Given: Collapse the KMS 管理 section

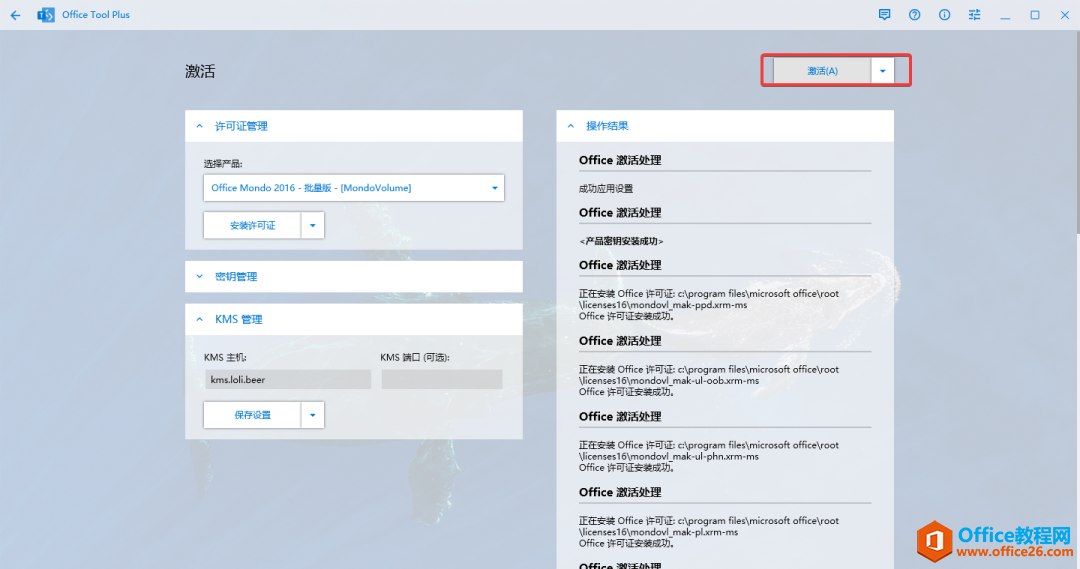Looking at the screenshot, I should click(200, 319).
